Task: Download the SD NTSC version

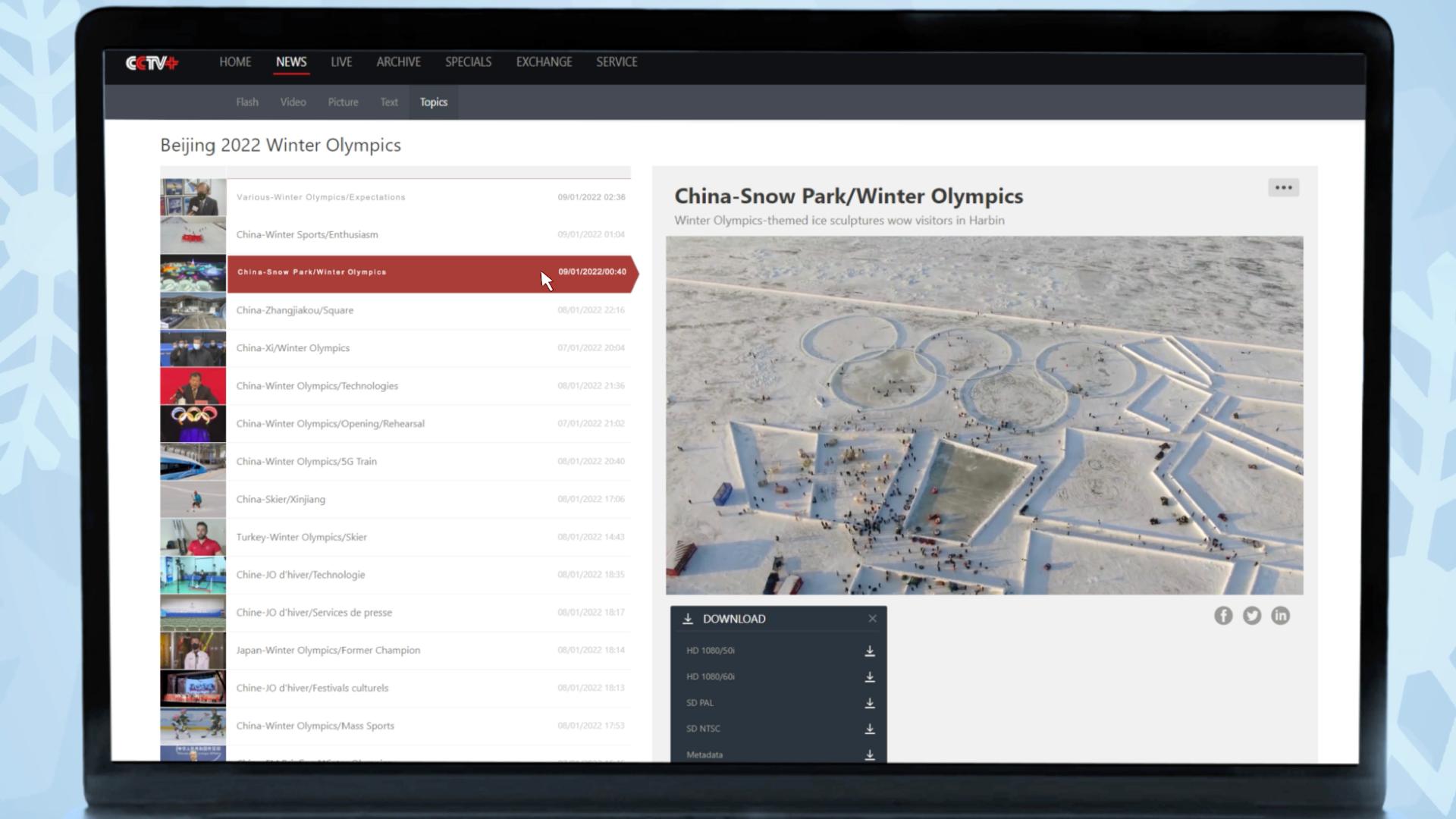Action: (x=870, y=729)
